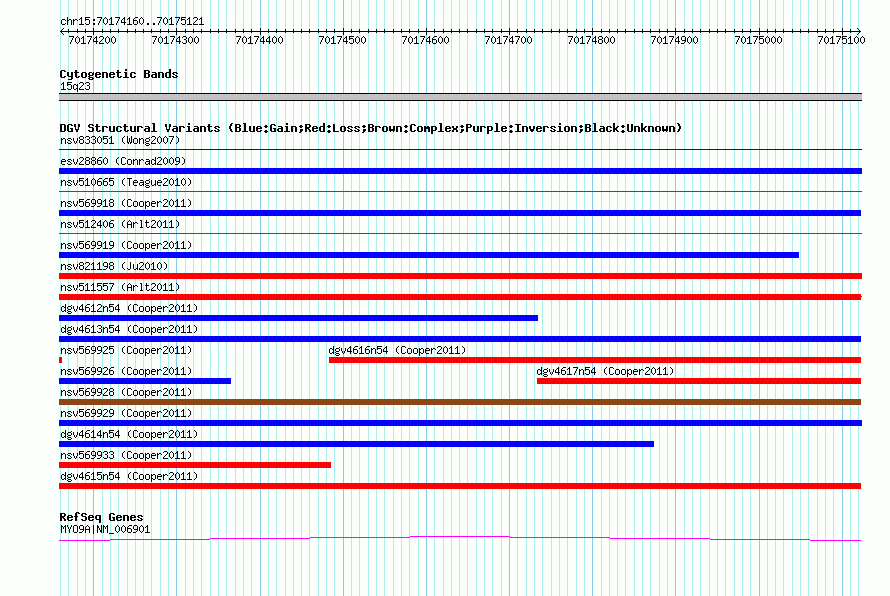Click the RefSeq Genes track title
This screenshot has height=596, width=890.
coord(102,517)
